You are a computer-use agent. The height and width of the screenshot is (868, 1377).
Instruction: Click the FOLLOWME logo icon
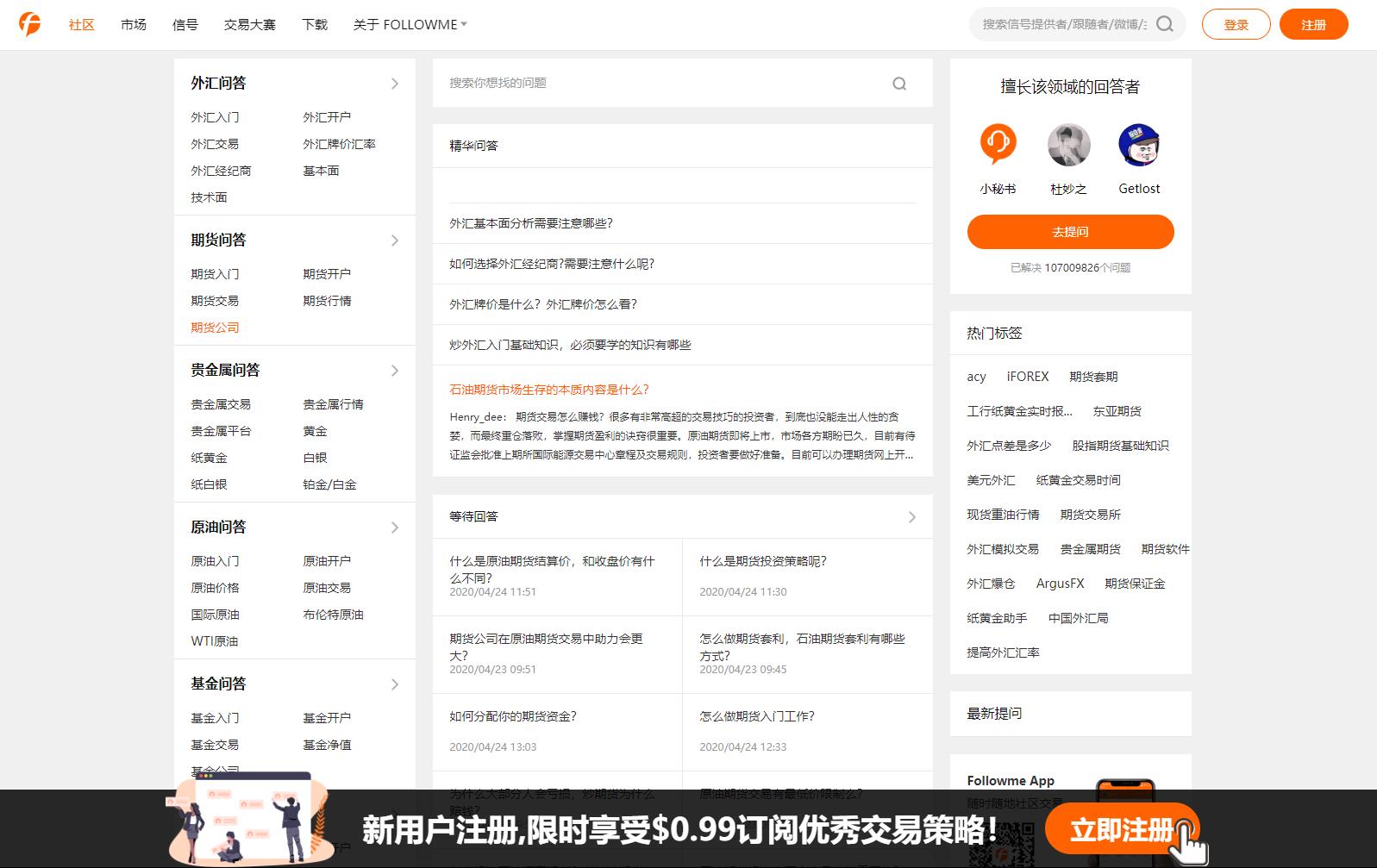(30, 24)
